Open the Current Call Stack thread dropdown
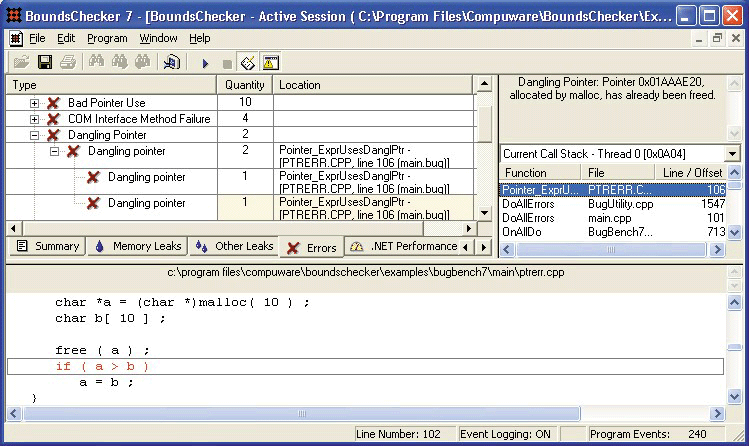The width and height of the screenshot is (749, 446). point(732,154)
